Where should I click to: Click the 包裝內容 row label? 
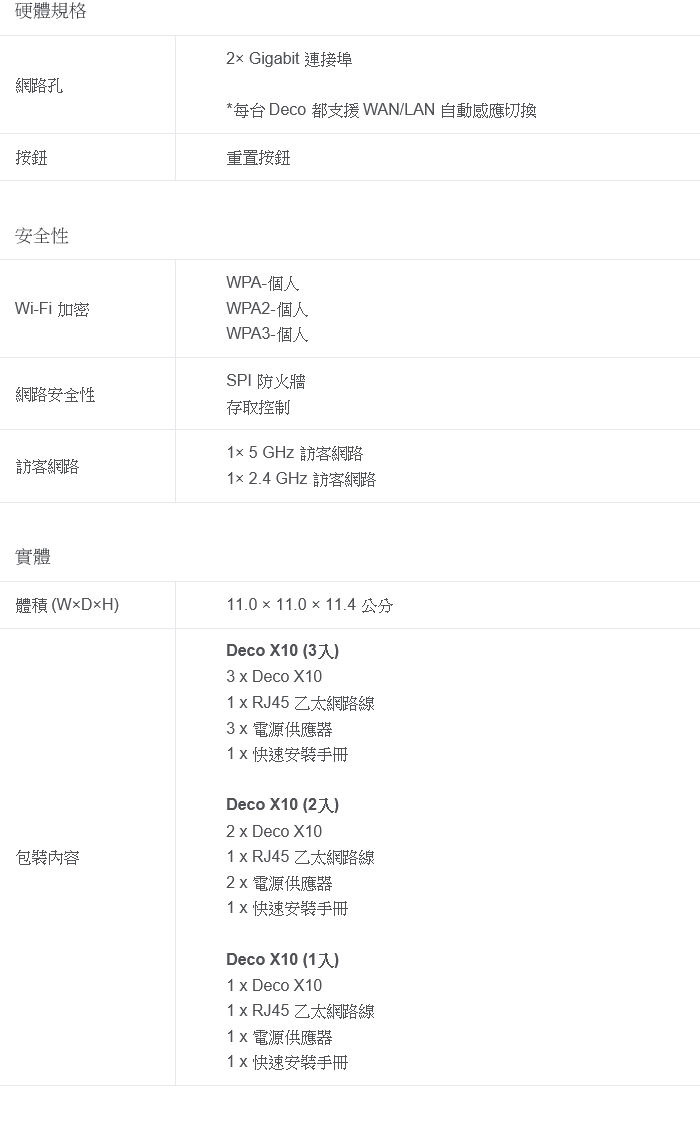click(x=47, y=857)
